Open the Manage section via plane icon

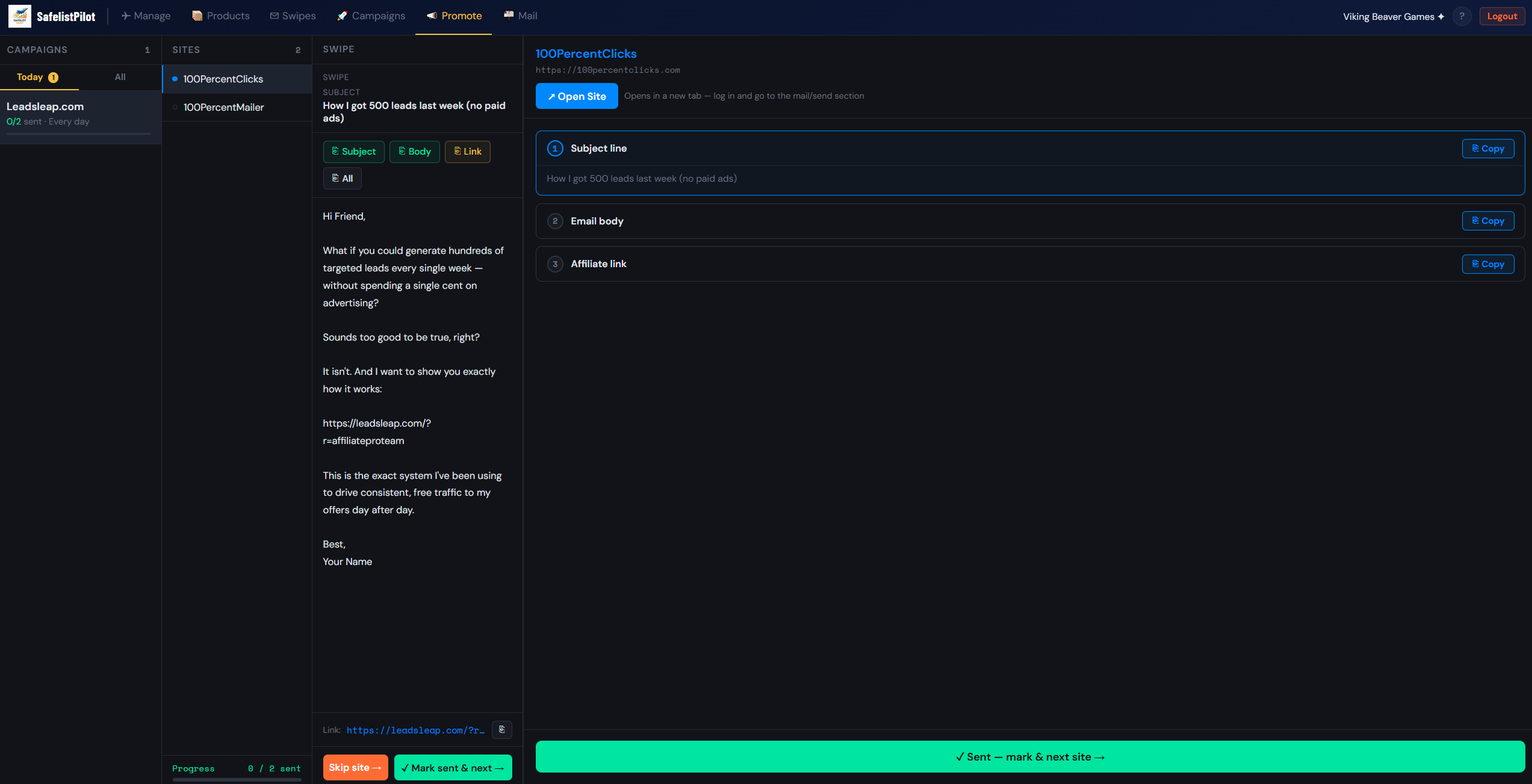(x=126, y=16)
